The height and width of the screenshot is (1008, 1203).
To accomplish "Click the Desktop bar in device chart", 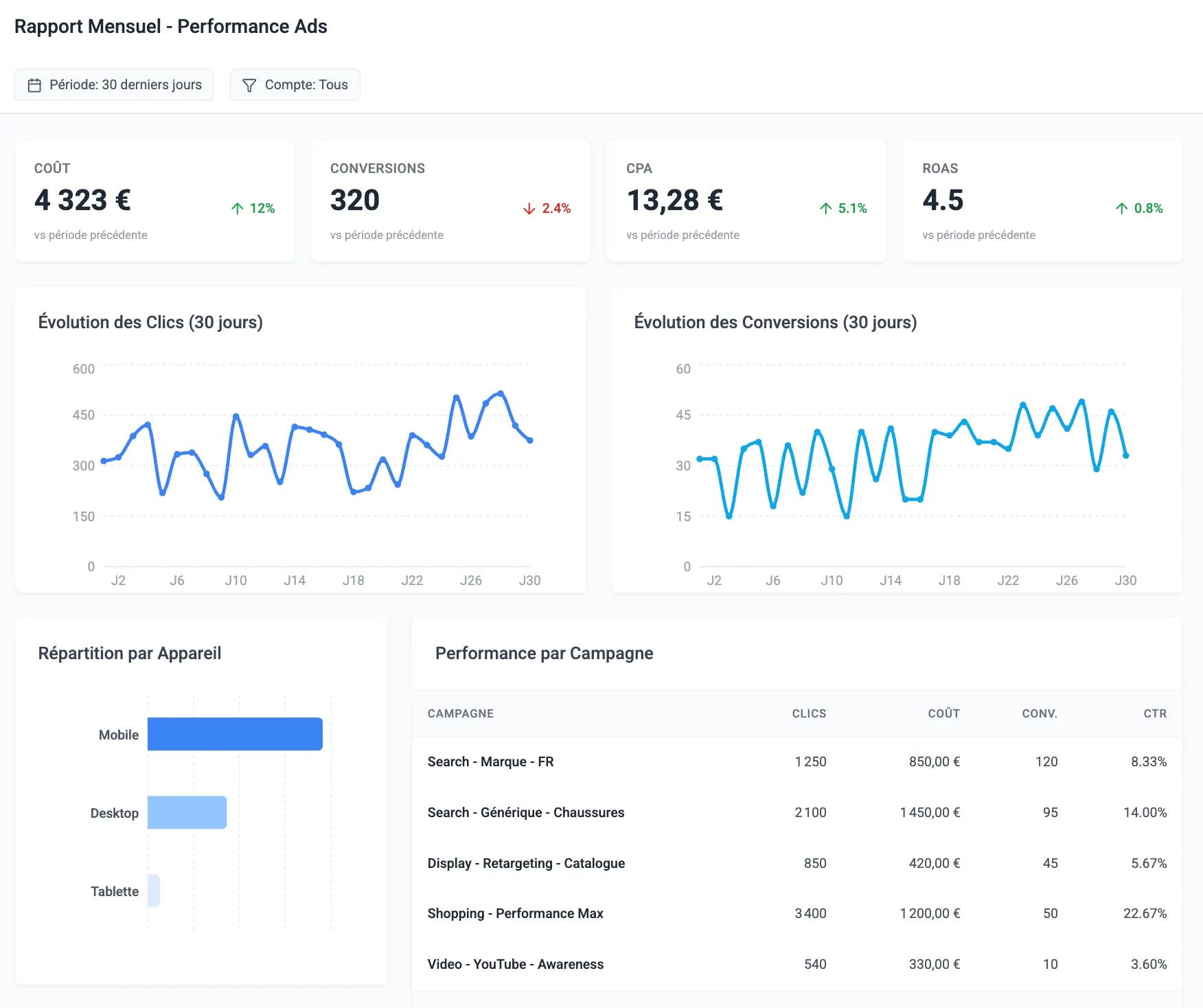I will 187,812.
